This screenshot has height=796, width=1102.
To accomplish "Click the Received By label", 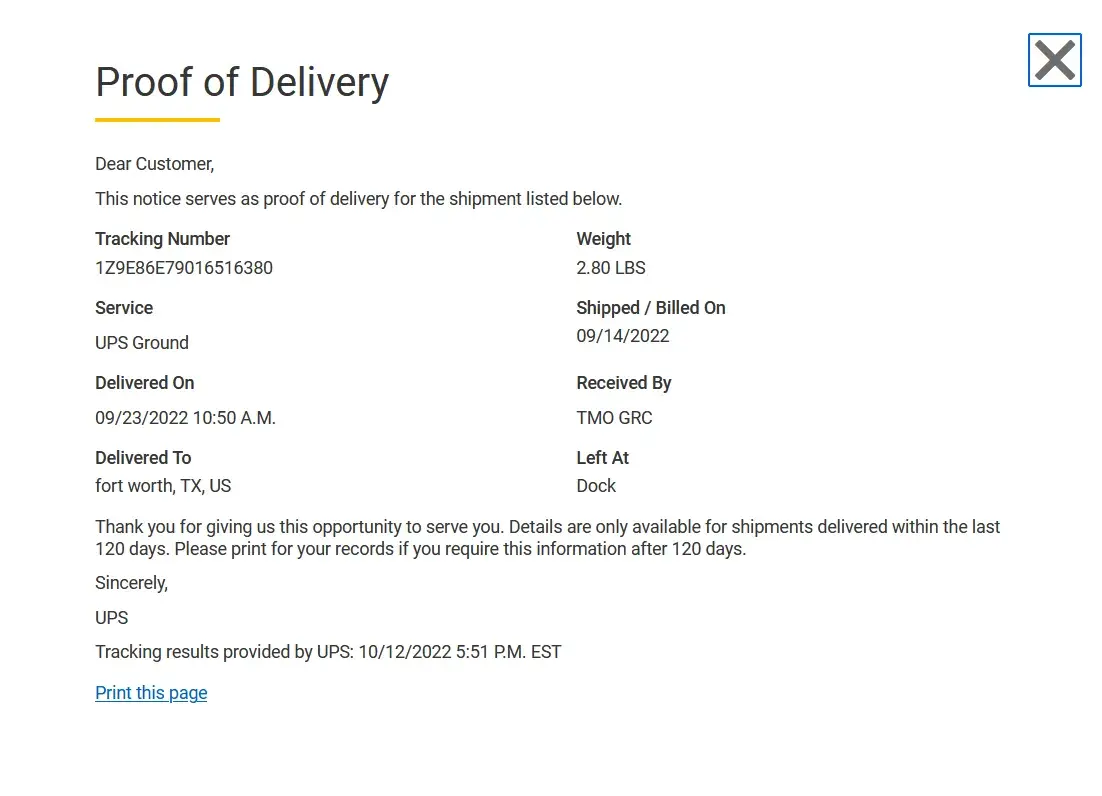I will [624, 383].
